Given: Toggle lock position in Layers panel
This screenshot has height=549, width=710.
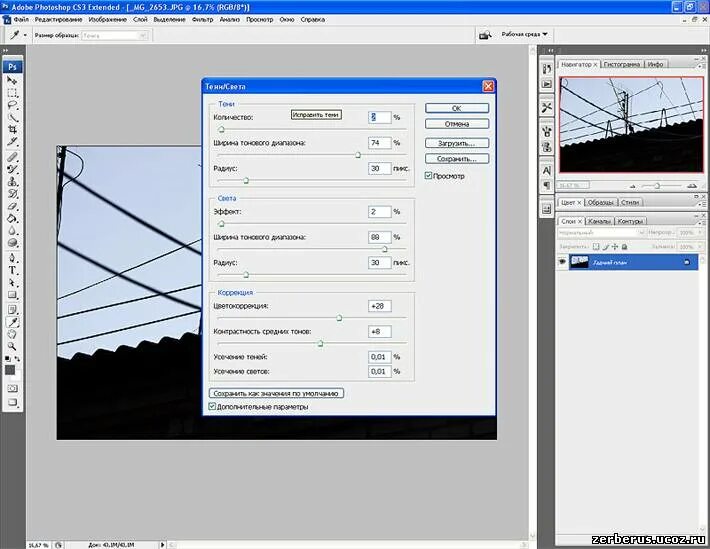Looking at the screenshot, I should click(615, 247).
